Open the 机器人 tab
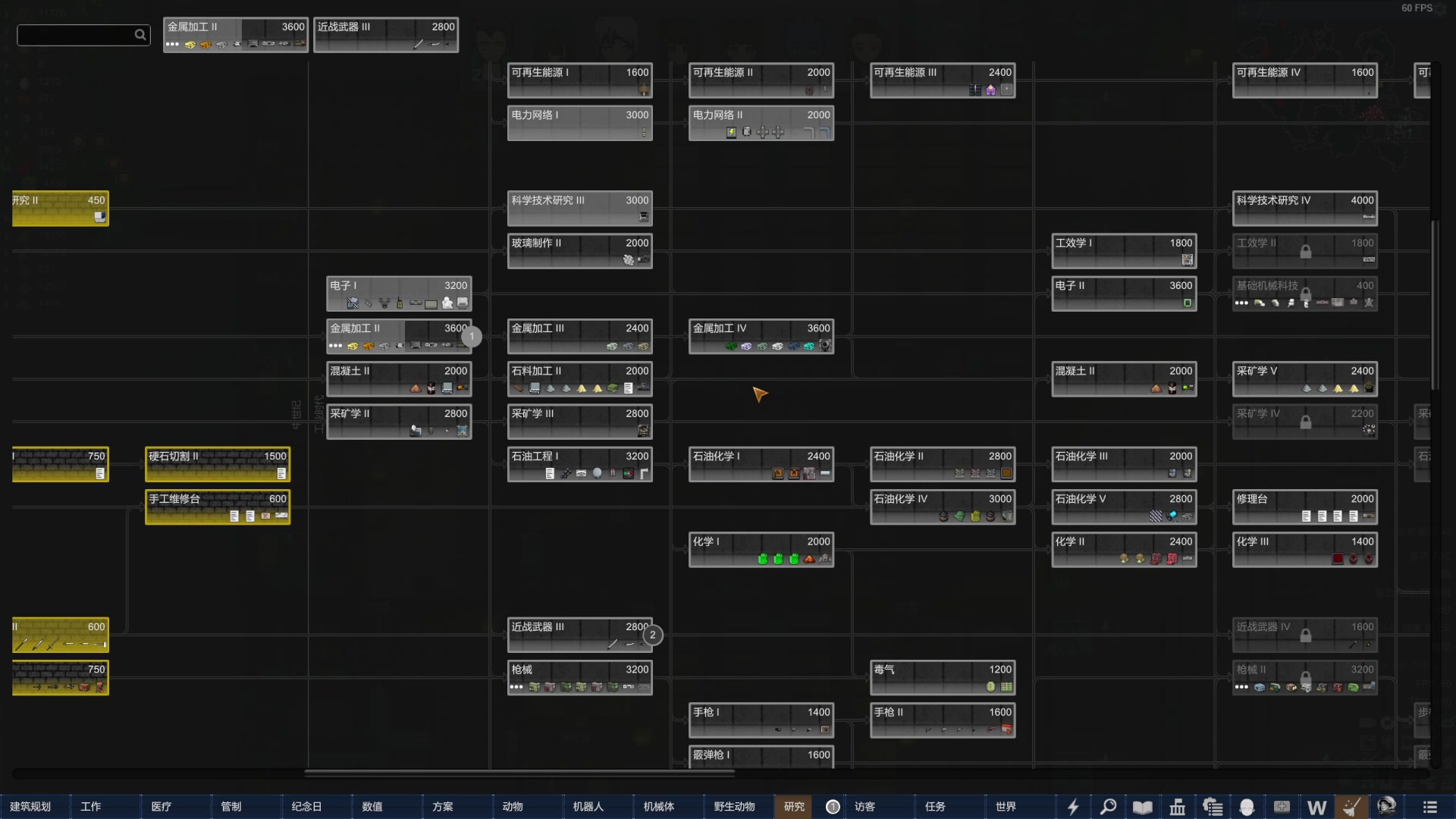This screenshot has width=1456, height=819. tap(588, 807)
